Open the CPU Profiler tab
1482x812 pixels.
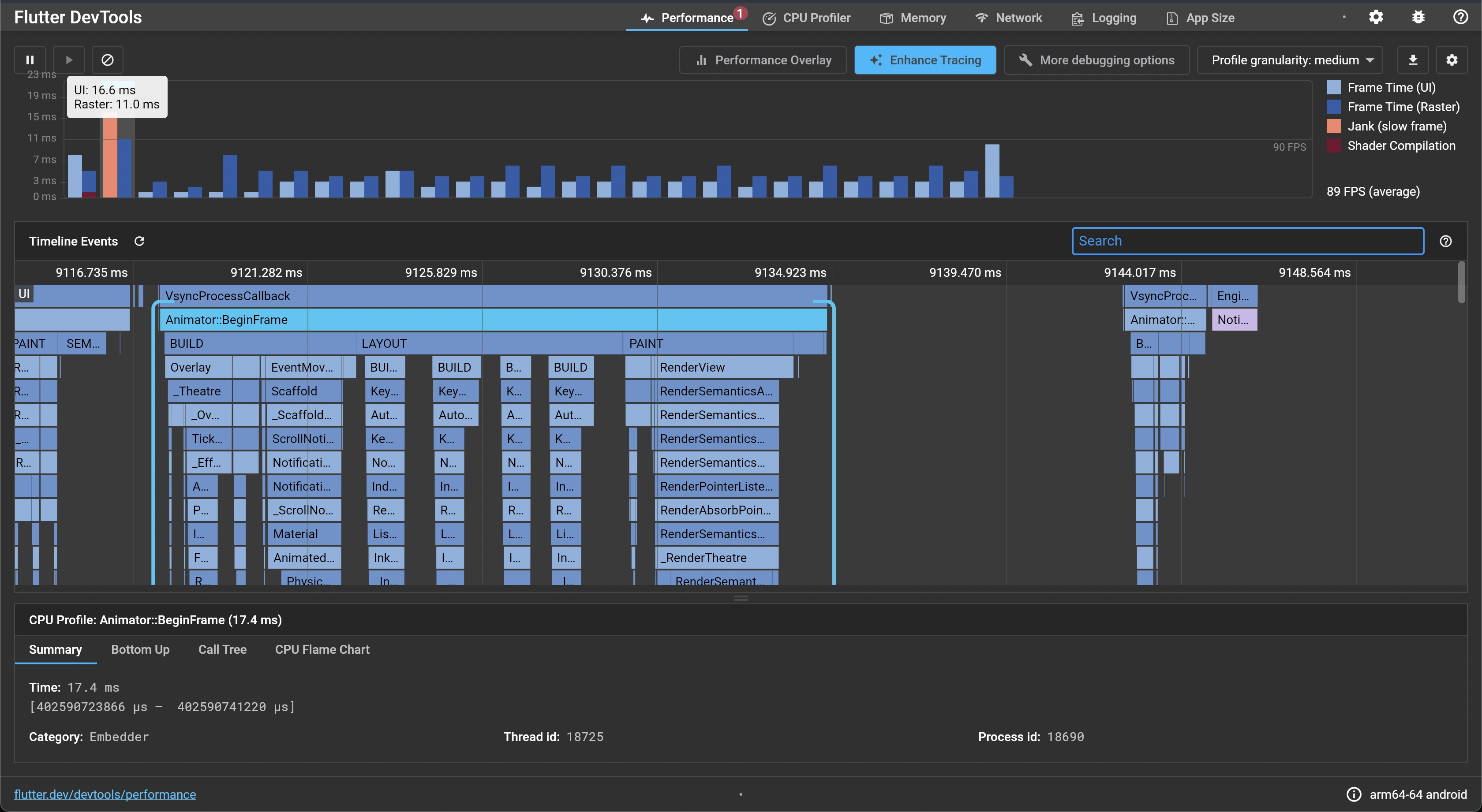click(x=807, y=18)
